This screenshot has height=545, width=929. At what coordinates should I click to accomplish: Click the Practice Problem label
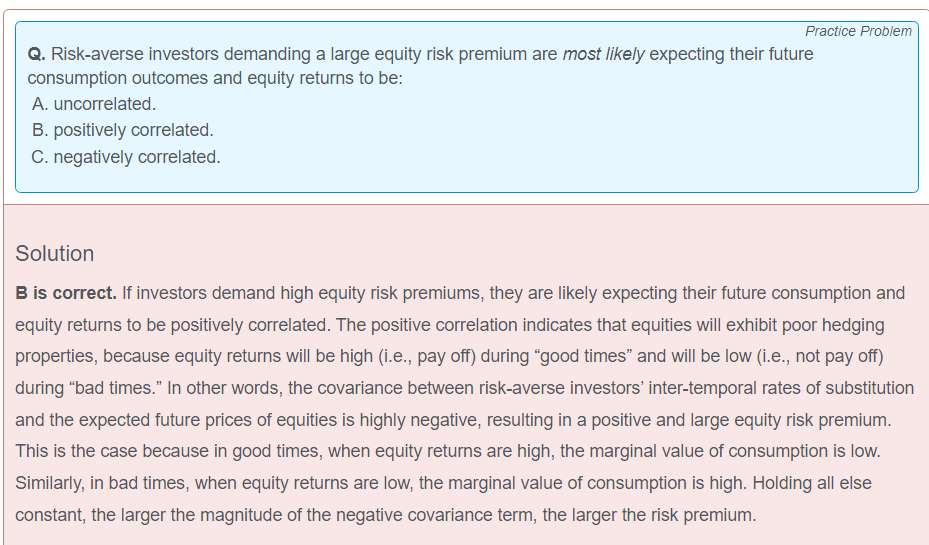(858, 31)
